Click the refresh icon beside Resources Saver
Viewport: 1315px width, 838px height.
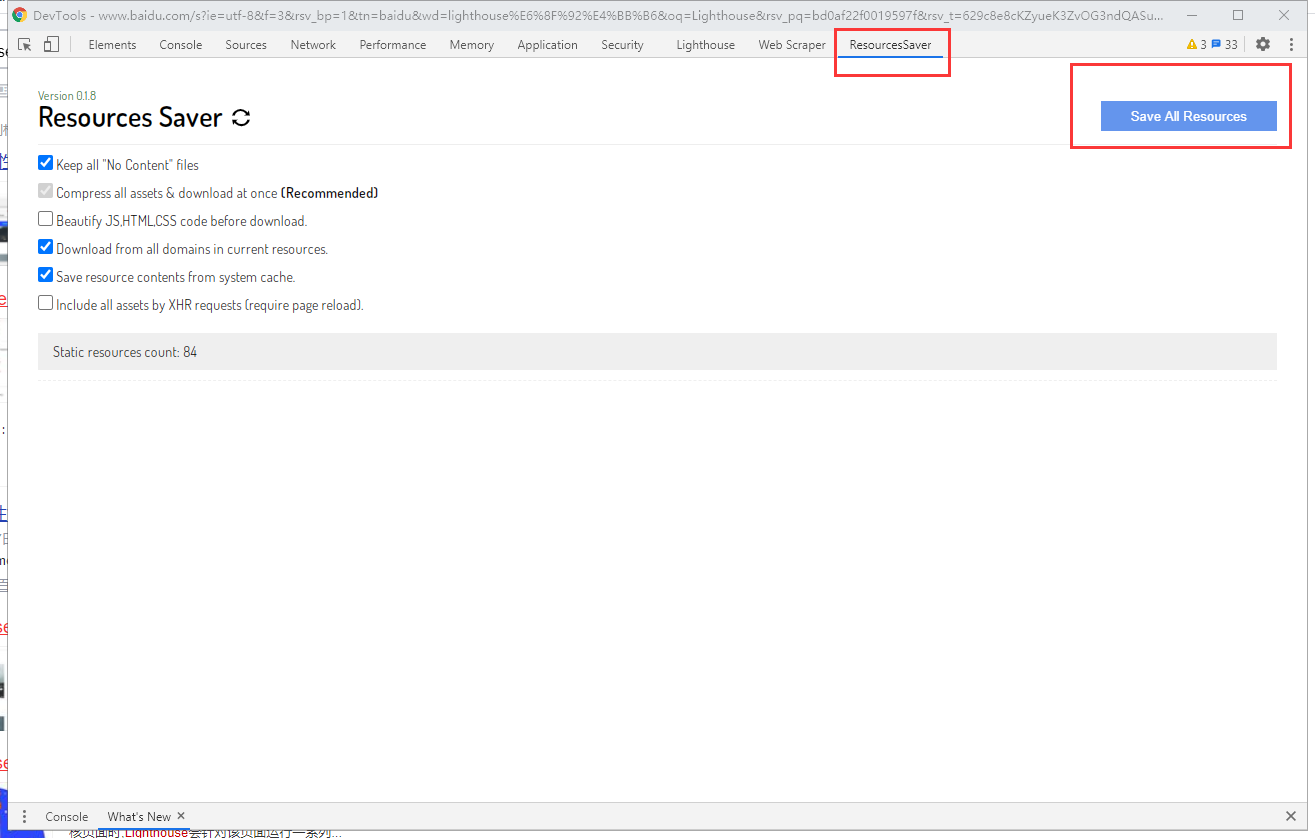pyautogui.click(x=240, y=118)
